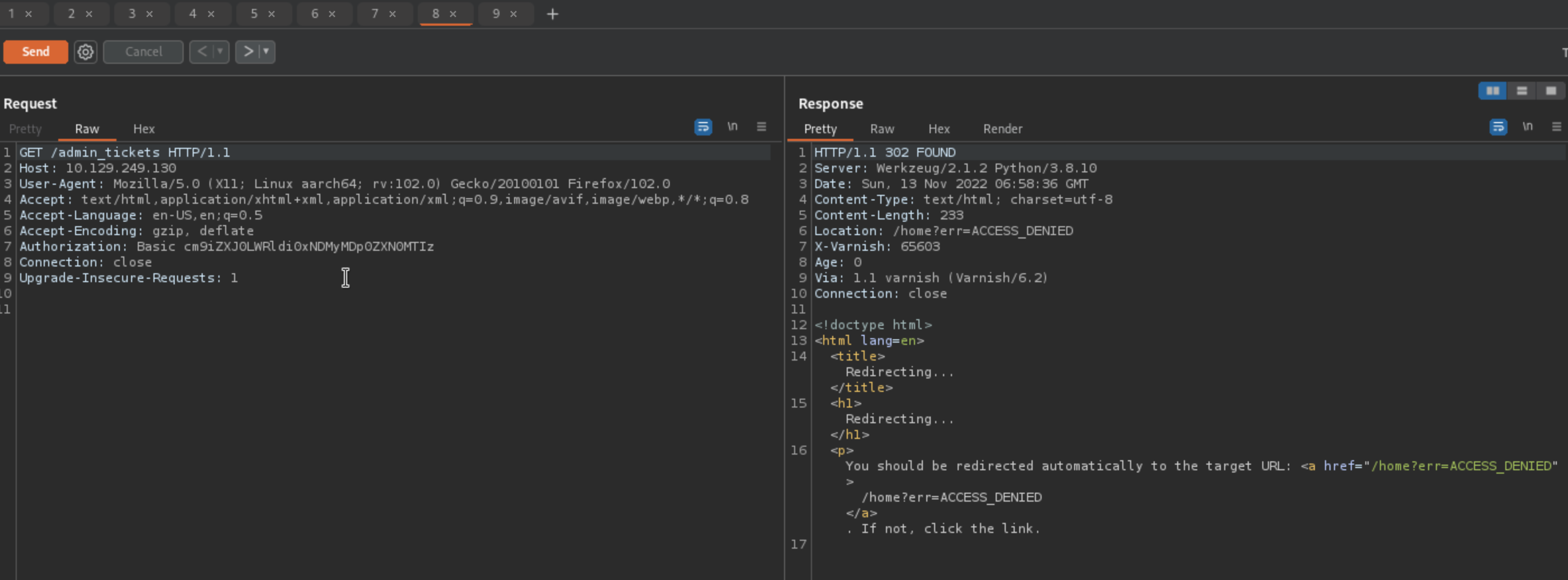Expand the forward history dropdown arrow
1568x580 pixels.
point(266,52)
